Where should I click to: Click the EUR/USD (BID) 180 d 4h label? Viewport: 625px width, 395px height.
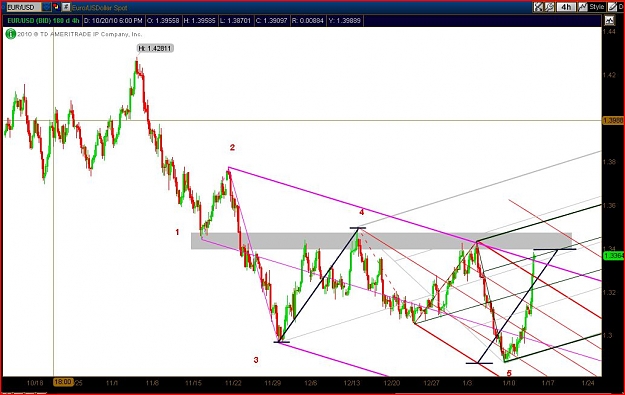pos(43,21)
